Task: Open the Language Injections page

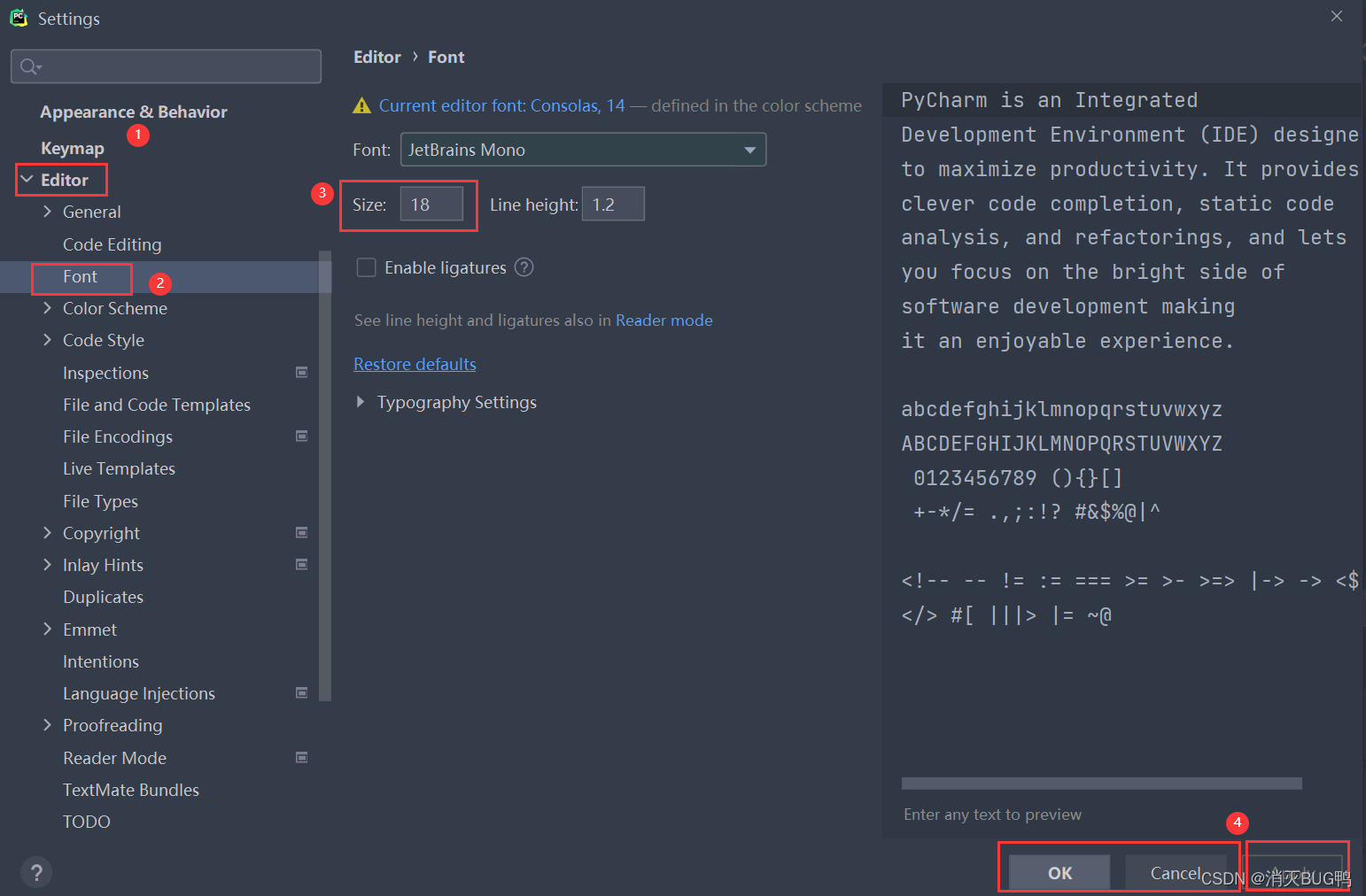Action: coord(139,693)
